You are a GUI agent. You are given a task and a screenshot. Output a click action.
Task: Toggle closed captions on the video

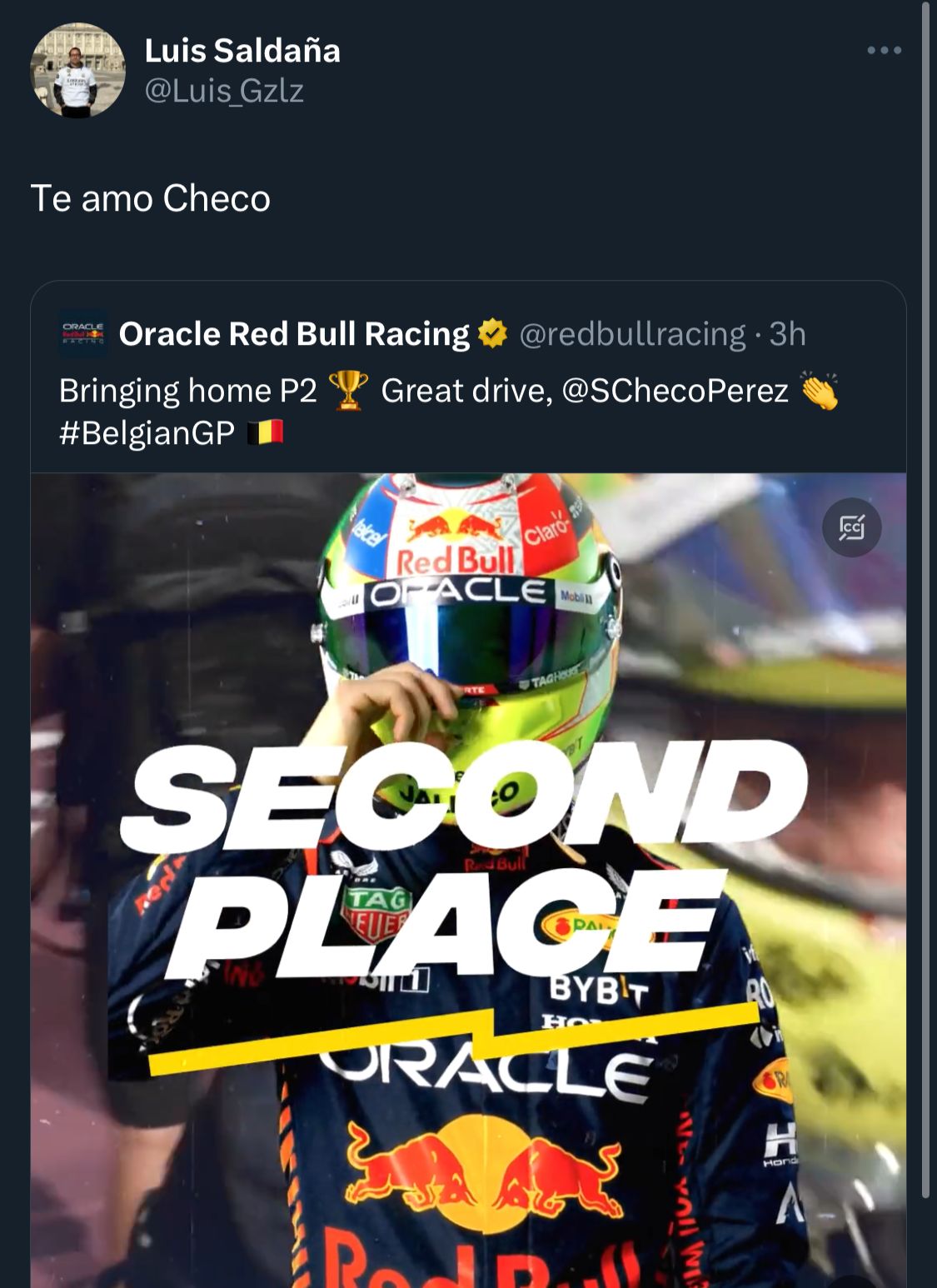851,527
